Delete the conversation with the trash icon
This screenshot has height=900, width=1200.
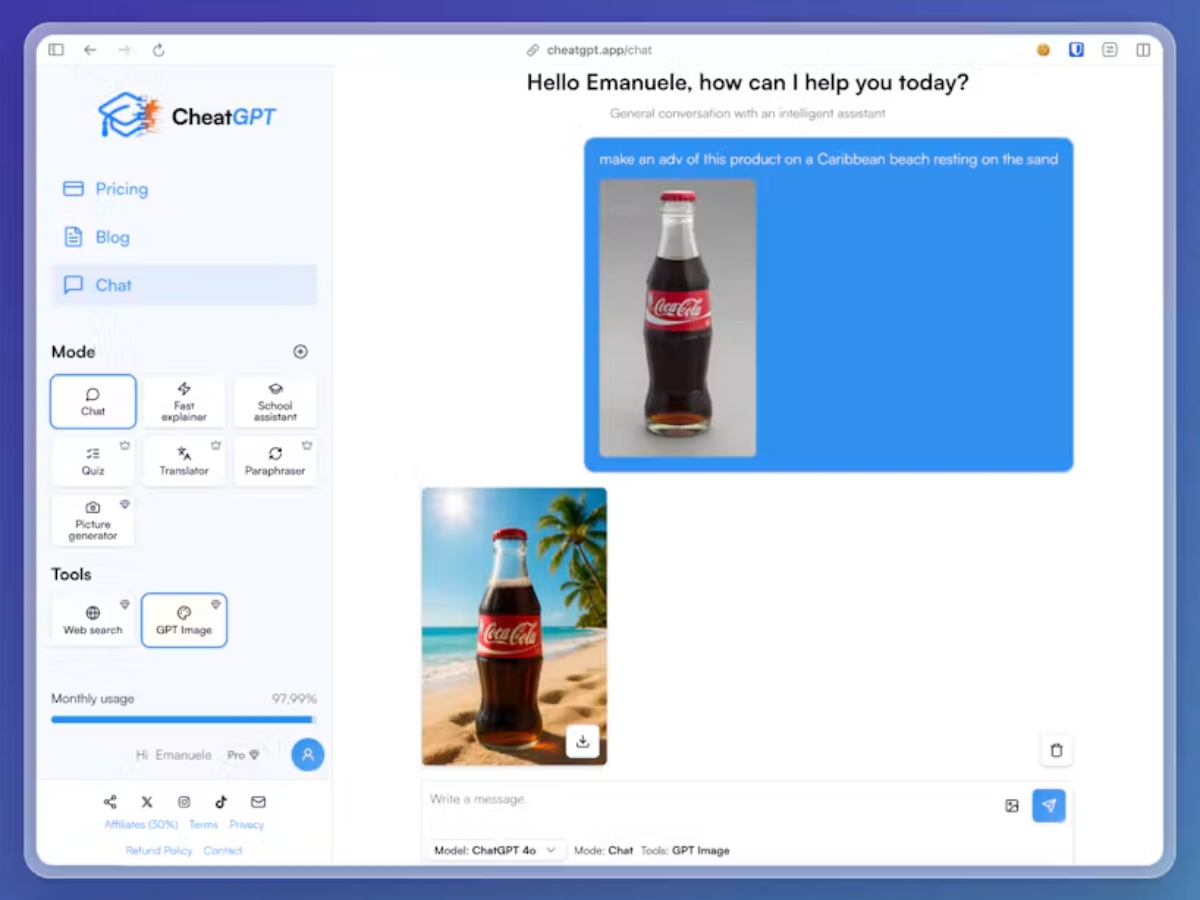click(1056, 750)
